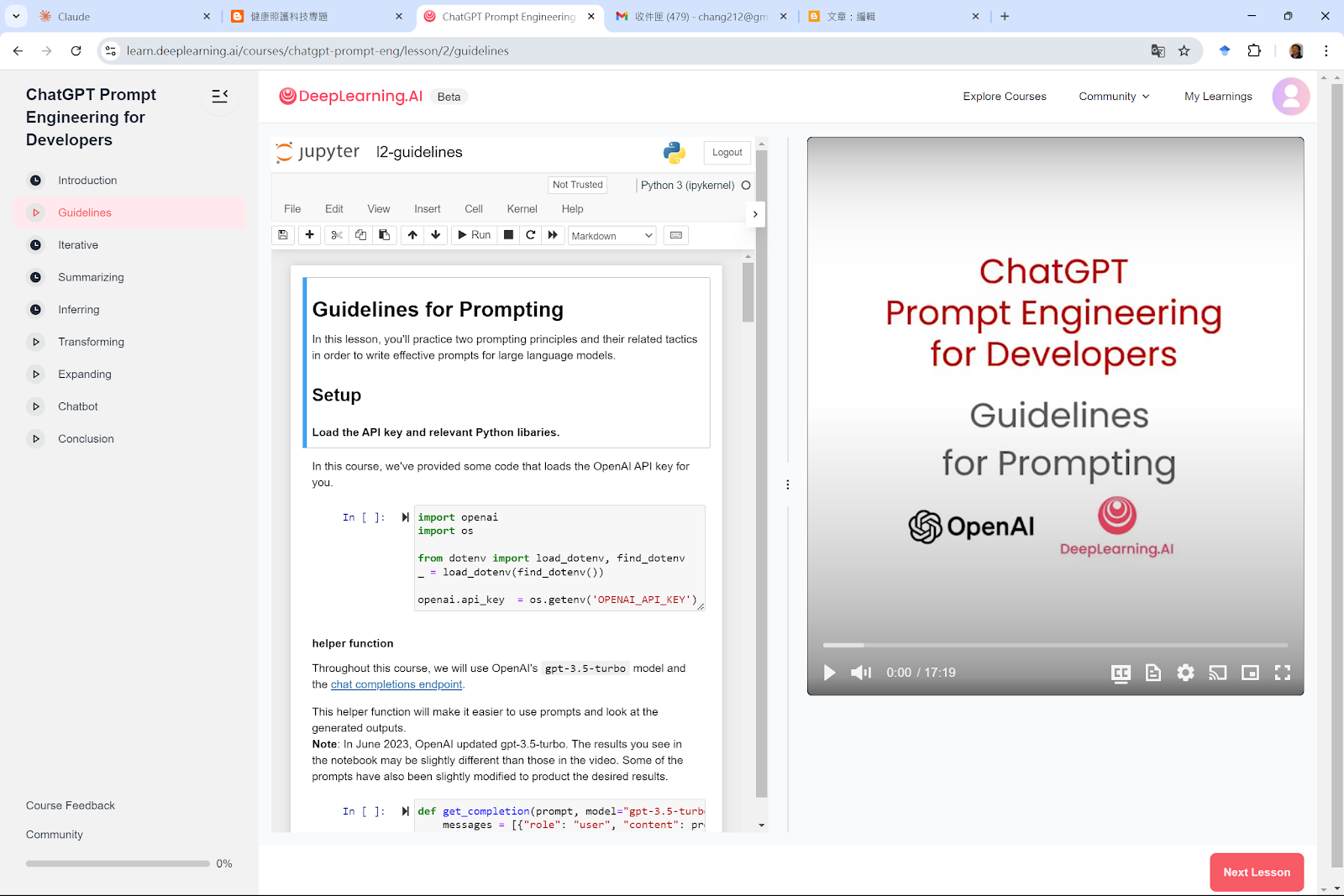Play the lesson video
The image size is (1344, 896).
pyautogui.click(x=830, y=673)
